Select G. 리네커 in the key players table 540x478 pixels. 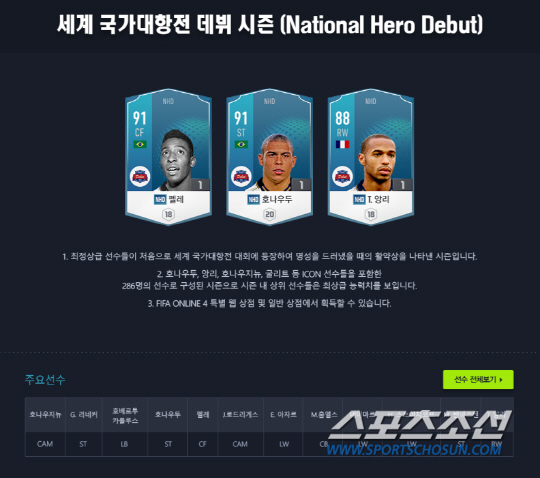click(84, 415)
